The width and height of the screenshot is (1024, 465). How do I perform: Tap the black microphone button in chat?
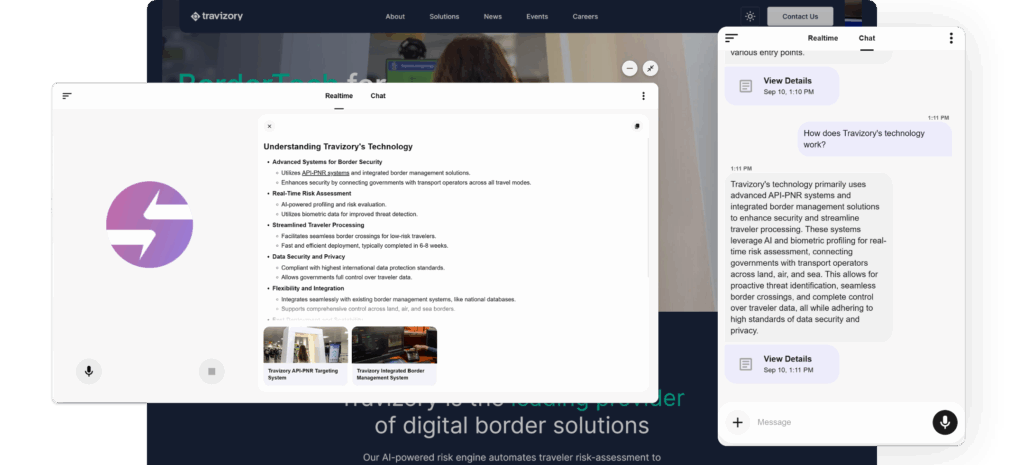[944, 422]
